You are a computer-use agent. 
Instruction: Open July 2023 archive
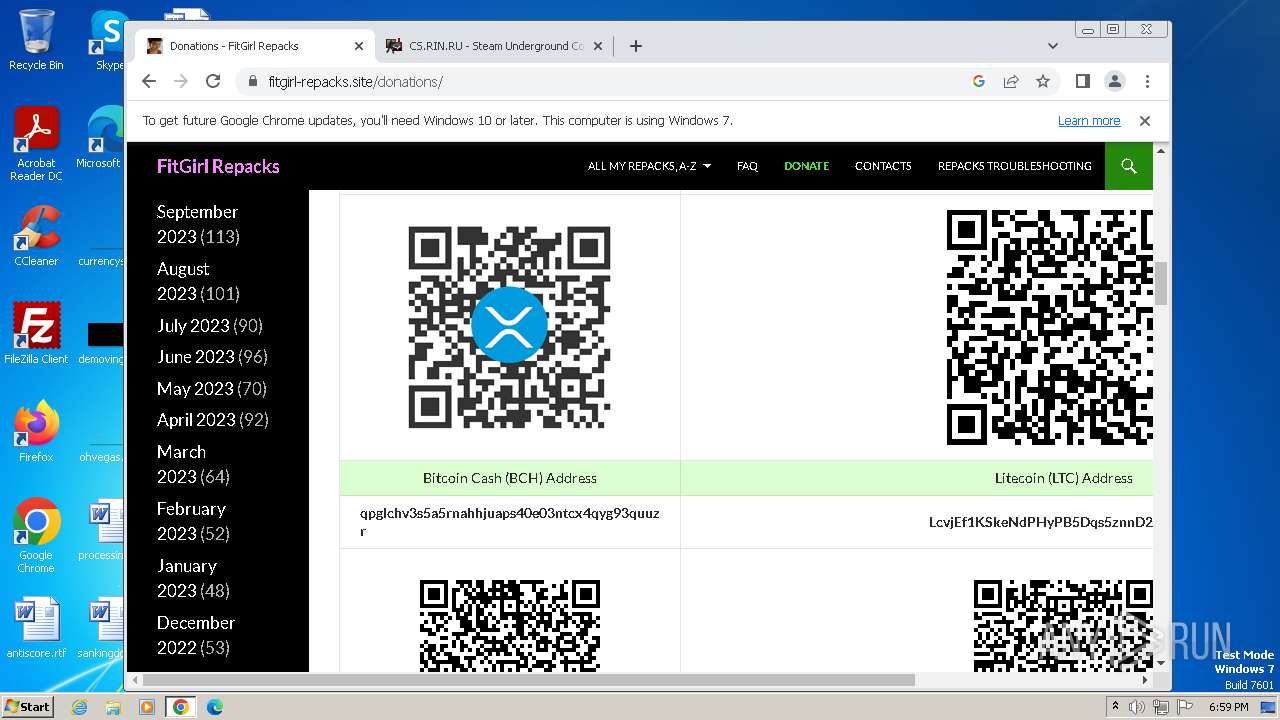[x=193, y=325]
